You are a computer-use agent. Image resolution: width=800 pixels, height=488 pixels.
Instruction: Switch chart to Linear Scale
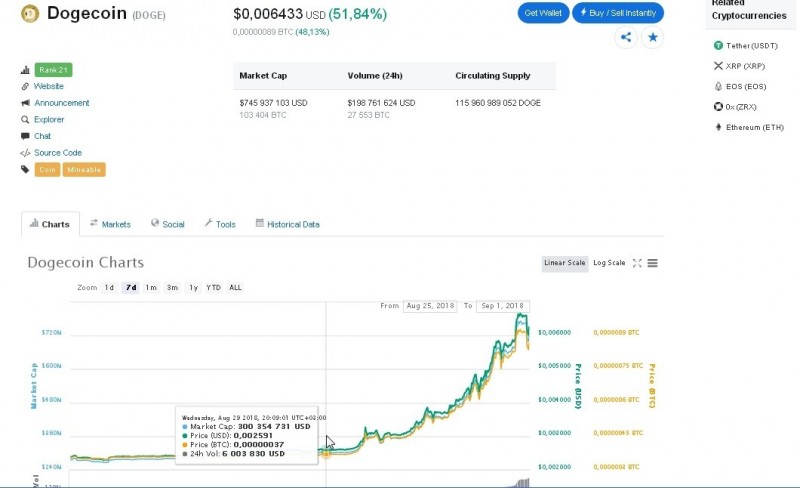tap(564, 263)
